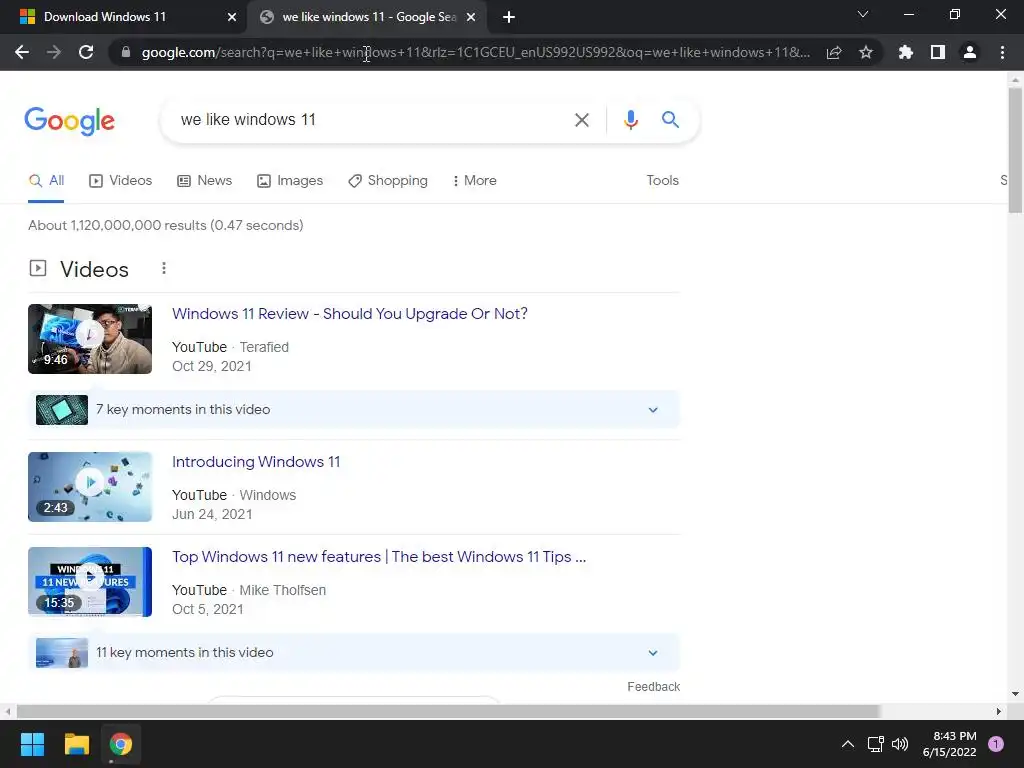
Task: Open Google logo home link
Action: point(69,121)
